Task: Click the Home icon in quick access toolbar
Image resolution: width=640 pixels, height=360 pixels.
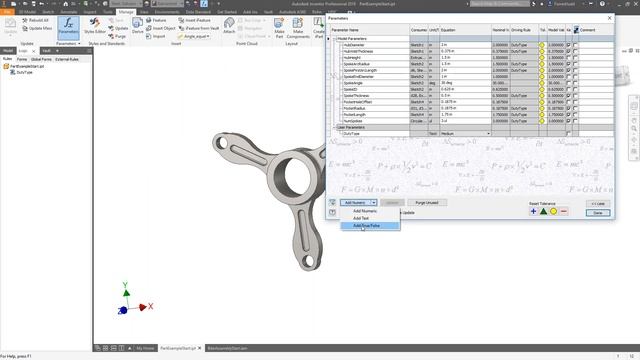Action: (x=65, y=4)
